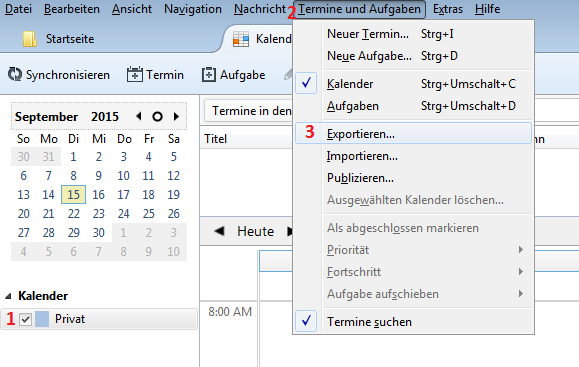Click the Aufgabe toolbar label
This screenshot has width=579, height=367.
243,75
